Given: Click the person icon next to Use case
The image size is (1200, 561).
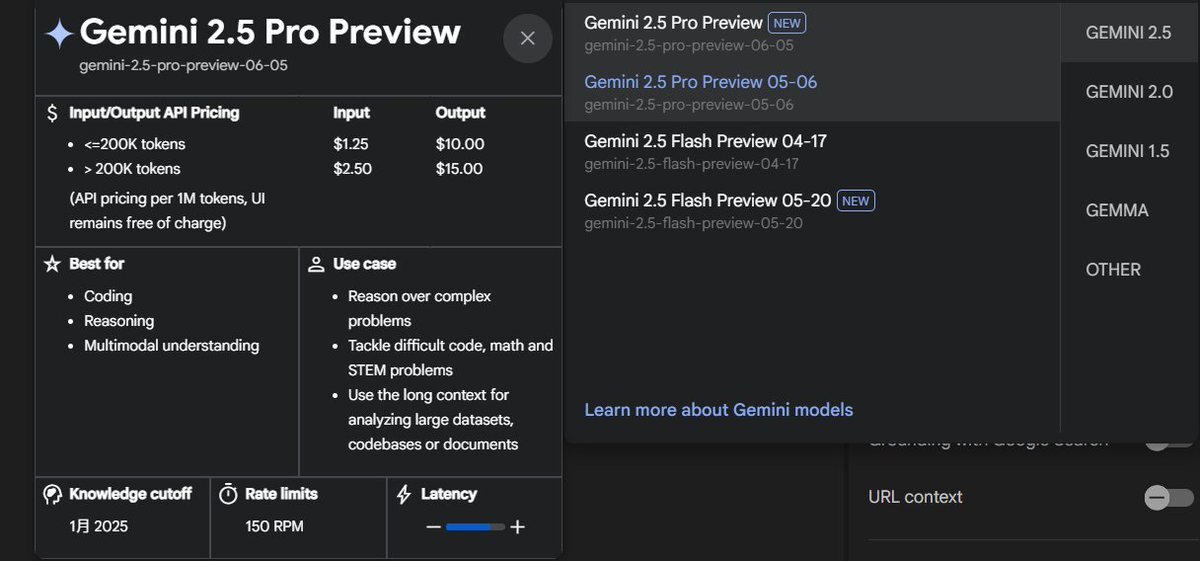Looking at the screenshot, I should click(316, 264).
